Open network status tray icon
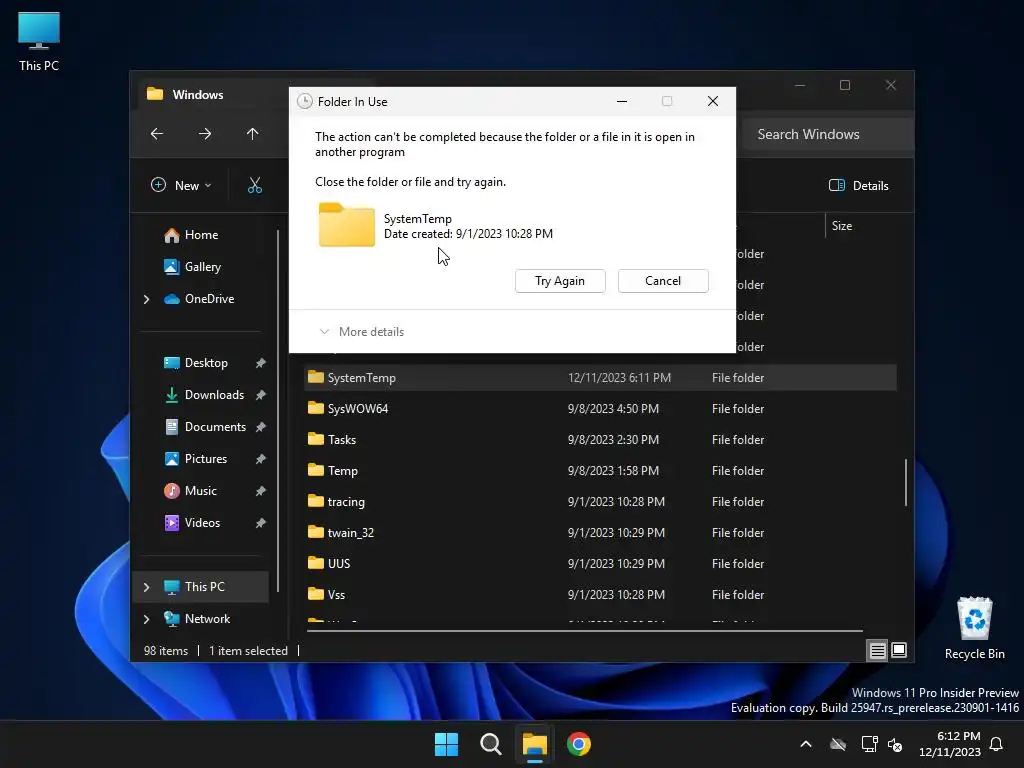 pos(869,744)
